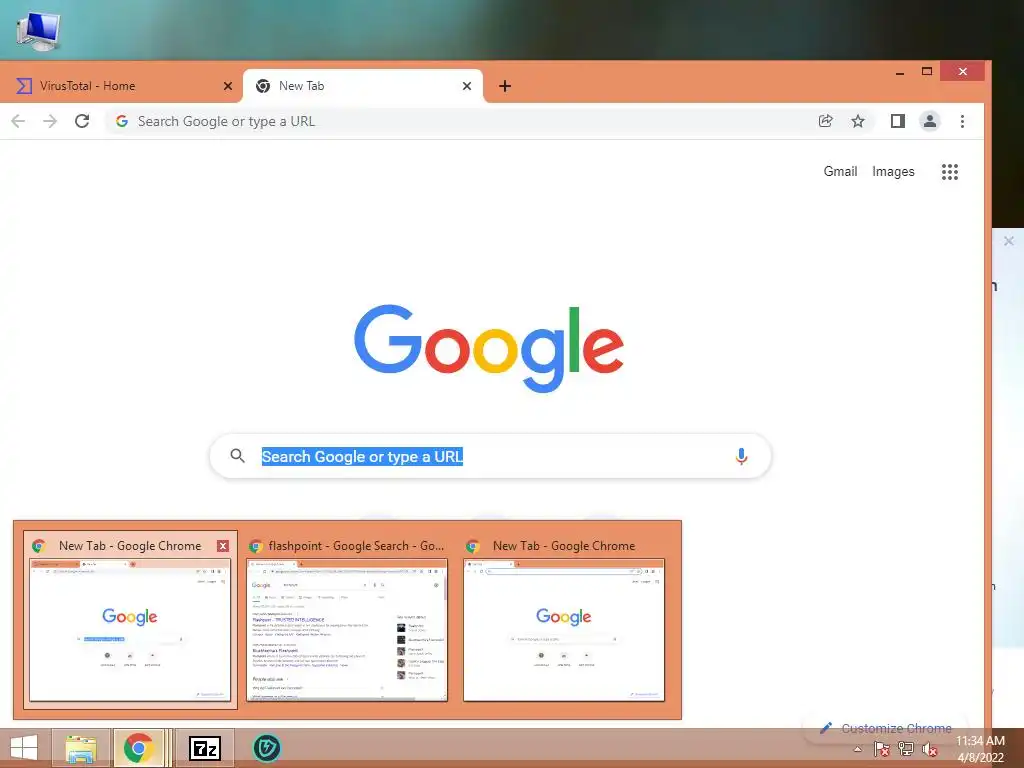Maximize the Chrome window
Image resolution: width=1024 pixels, height=768 pixels.
[x=927, y=71]
